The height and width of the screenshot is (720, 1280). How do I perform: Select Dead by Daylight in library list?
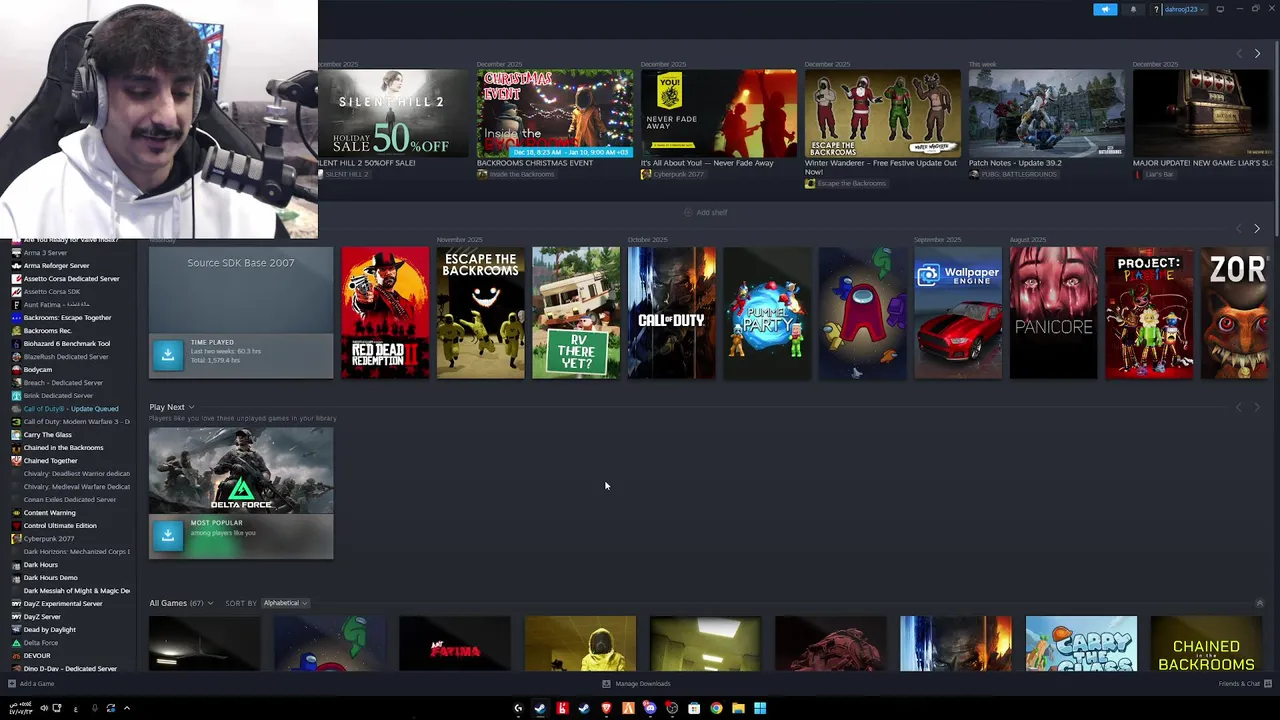click(x=49, y=630)
